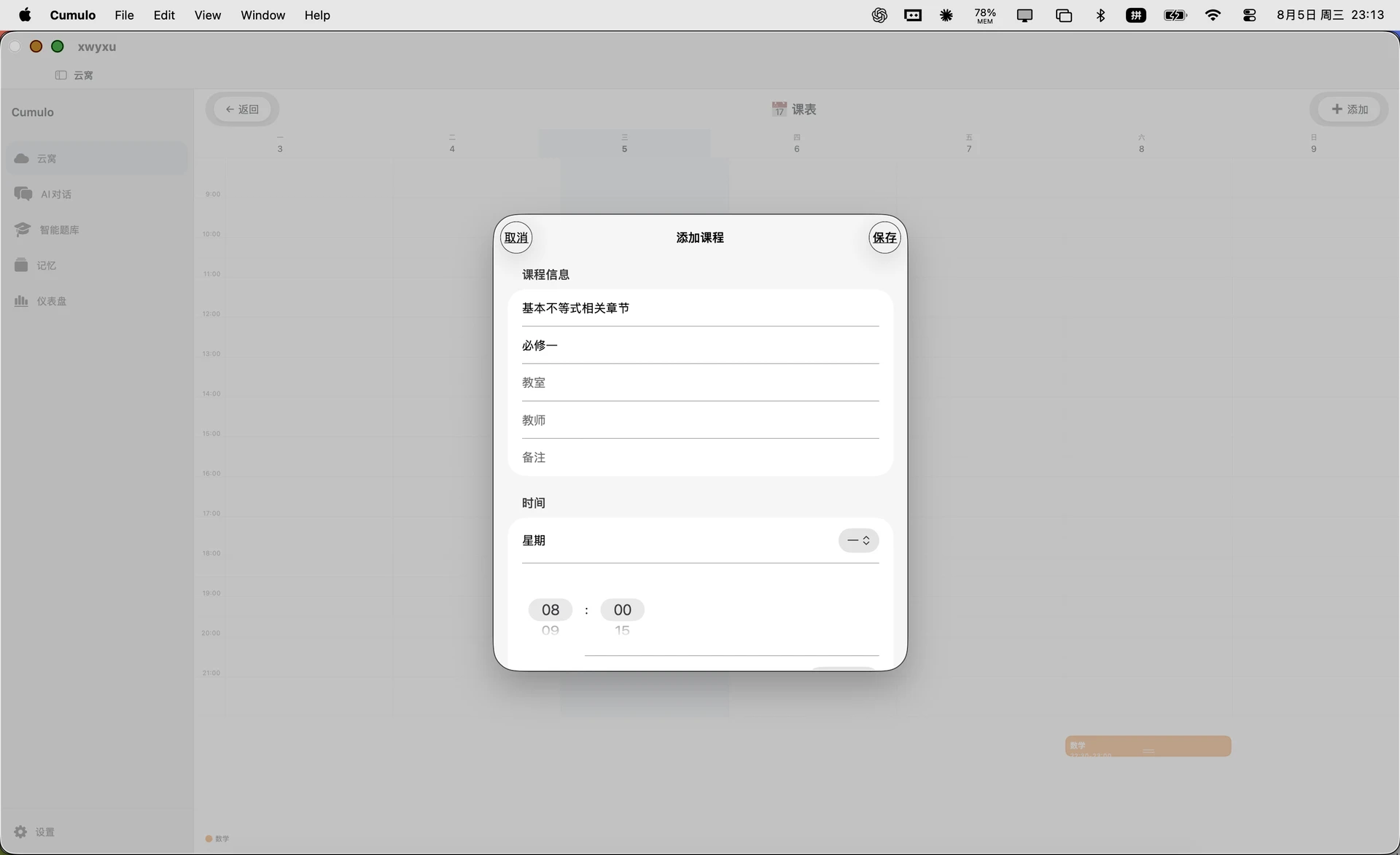Open the File menu
The image size is (1400, 855).
click(125, 15)
